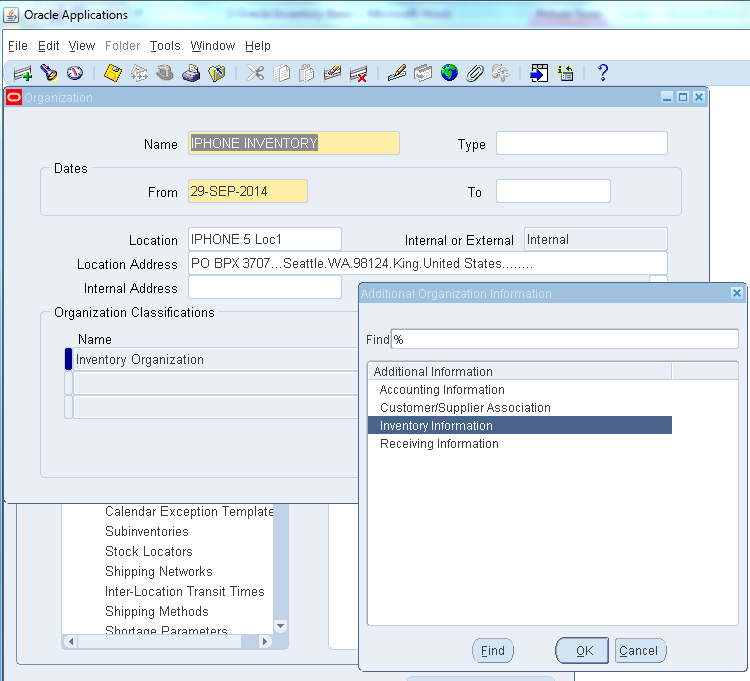Open Stock Locators in the navigator list

coord(149,551)
